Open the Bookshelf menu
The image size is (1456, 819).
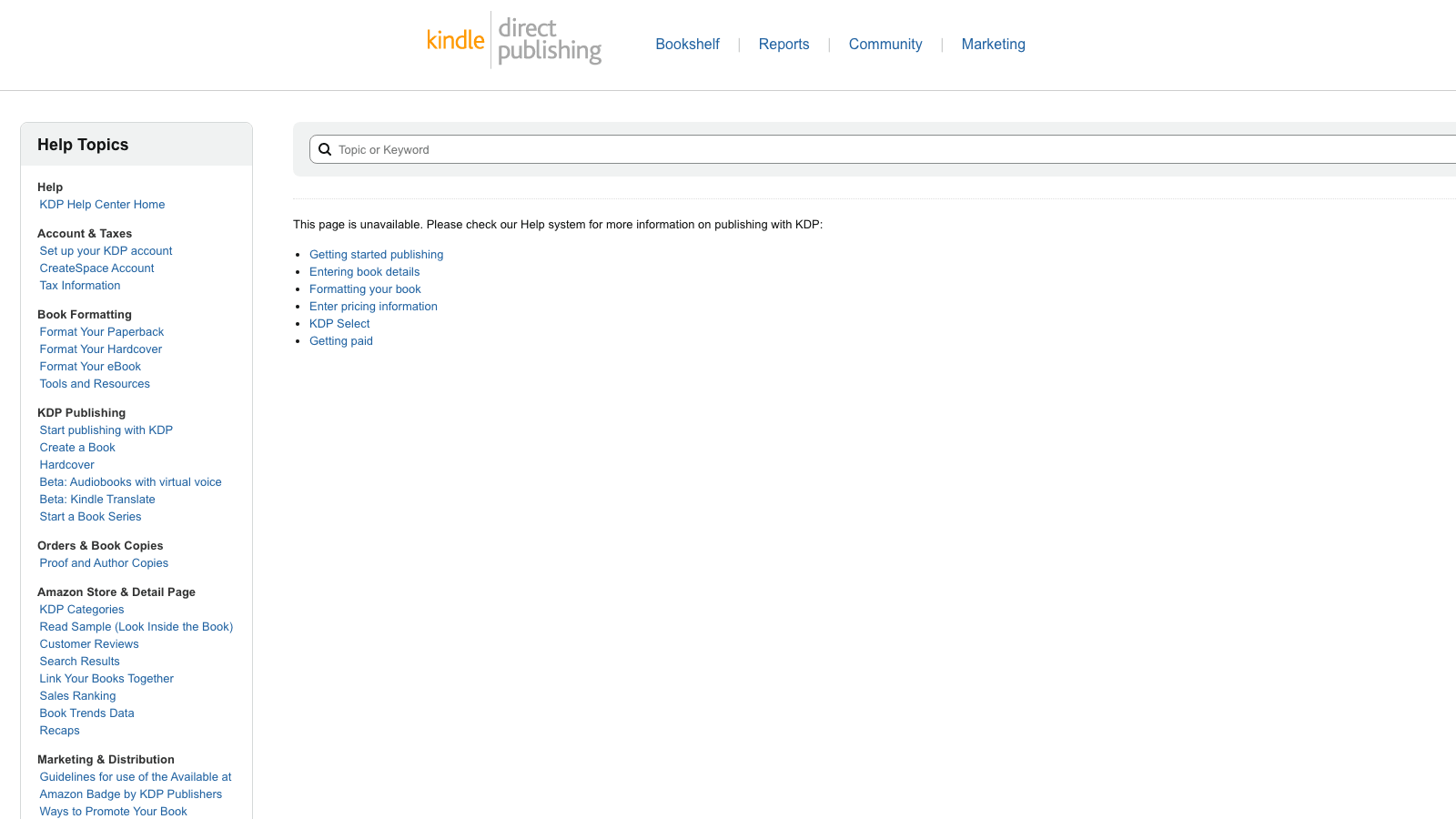pos(687,44)
